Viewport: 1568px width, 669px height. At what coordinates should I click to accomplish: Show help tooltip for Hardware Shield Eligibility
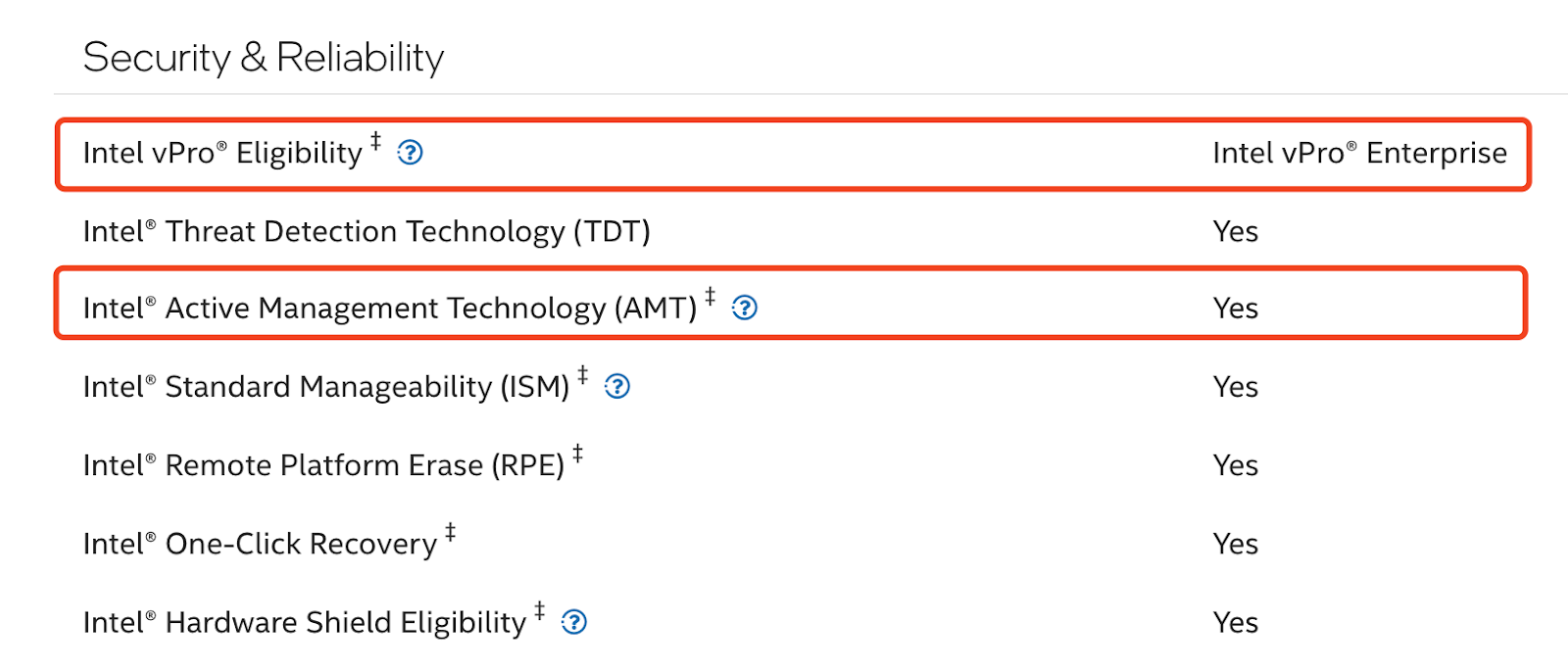coord(574,622)
